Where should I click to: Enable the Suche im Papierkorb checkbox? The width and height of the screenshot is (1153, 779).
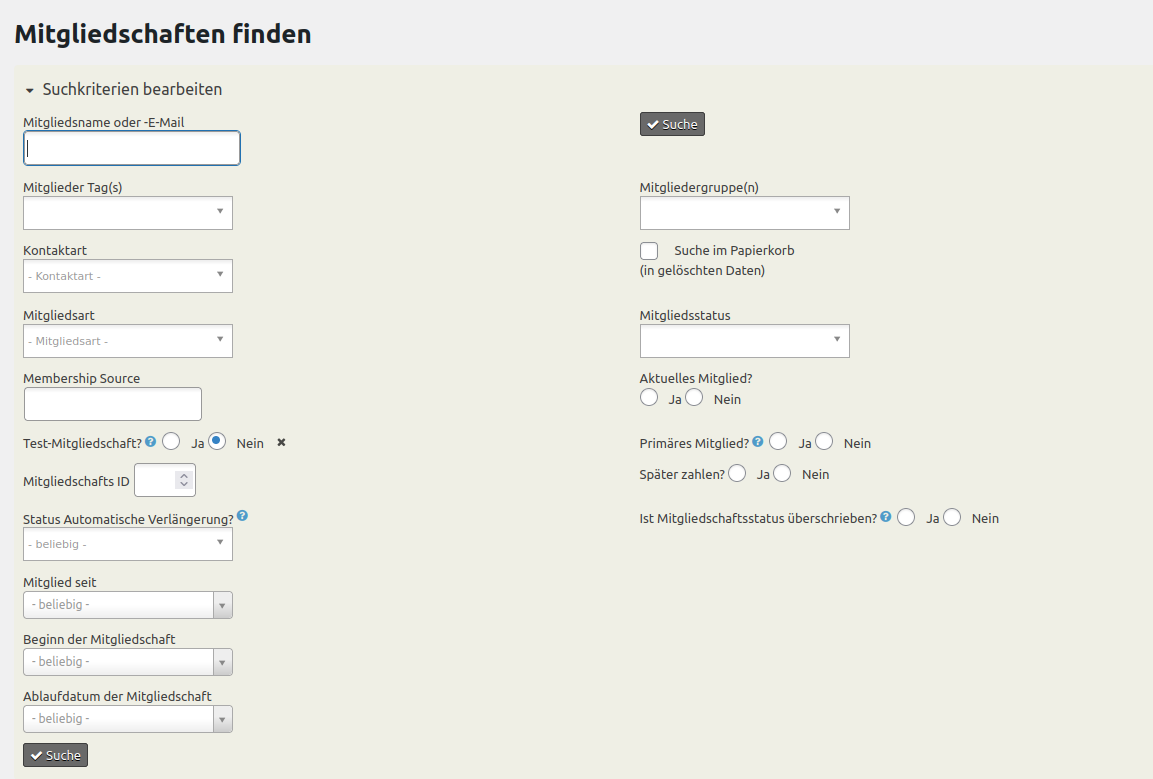coord(648,250)
